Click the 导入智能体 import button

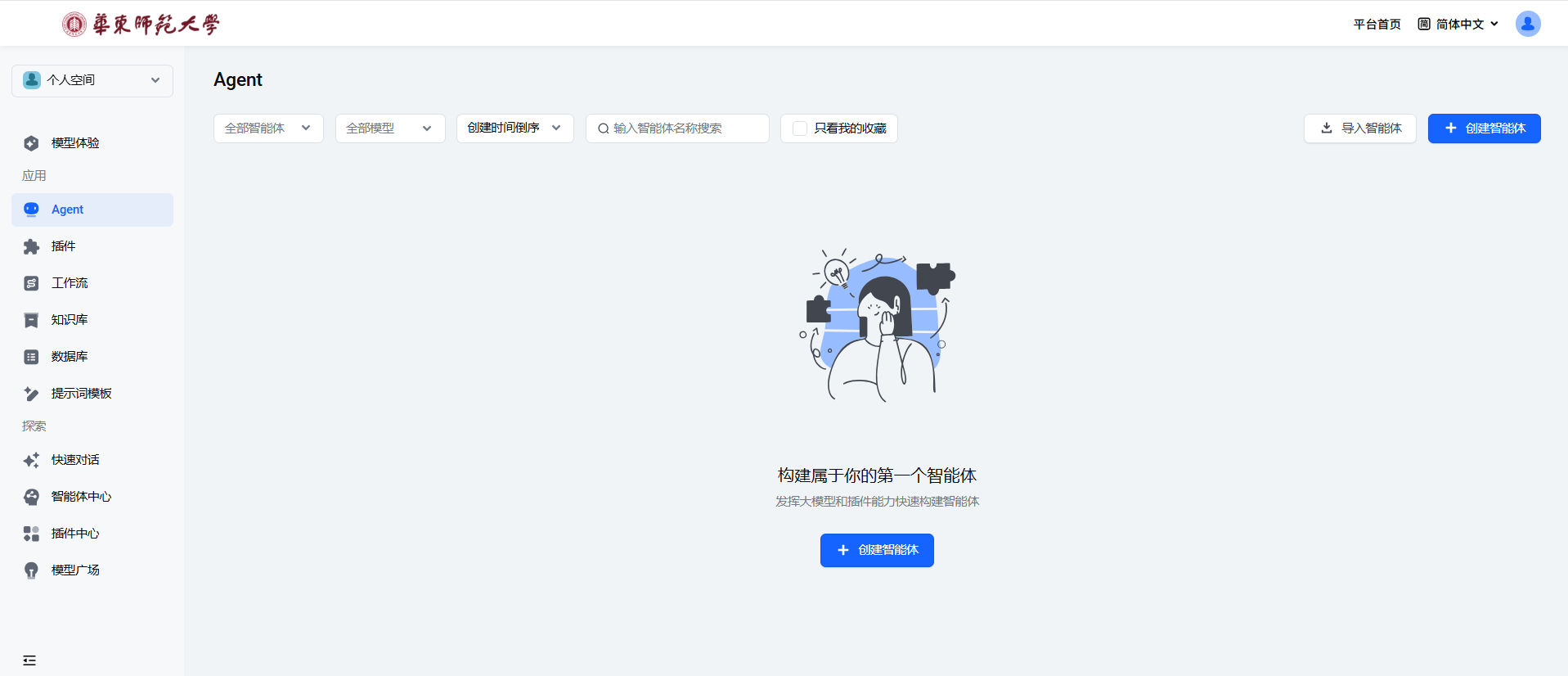[x=1359, y=128]
